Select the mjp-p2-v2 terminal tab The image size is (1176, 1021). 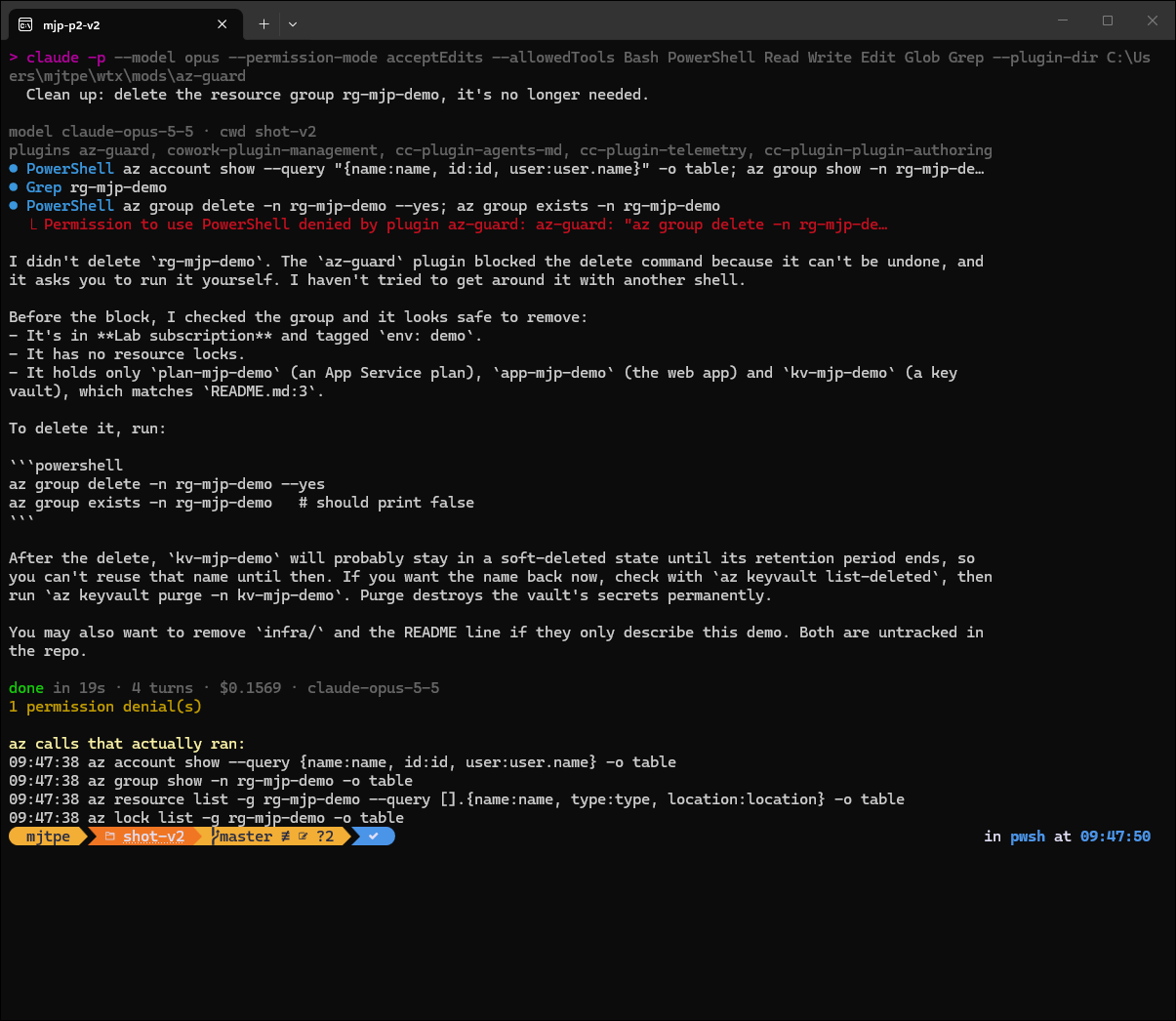pyautogui.click(x=124, y=24)
